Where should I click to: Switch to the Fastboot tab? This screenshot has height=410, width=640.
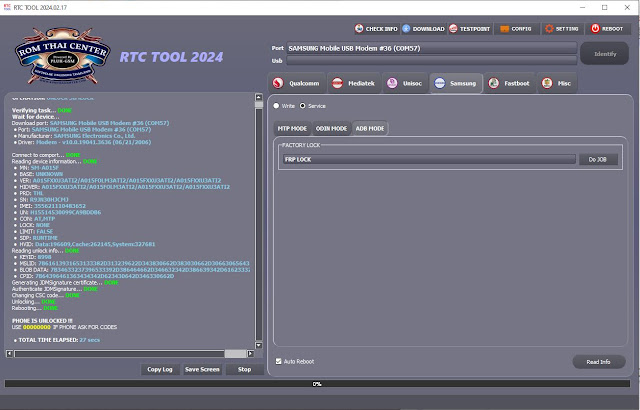509,83
